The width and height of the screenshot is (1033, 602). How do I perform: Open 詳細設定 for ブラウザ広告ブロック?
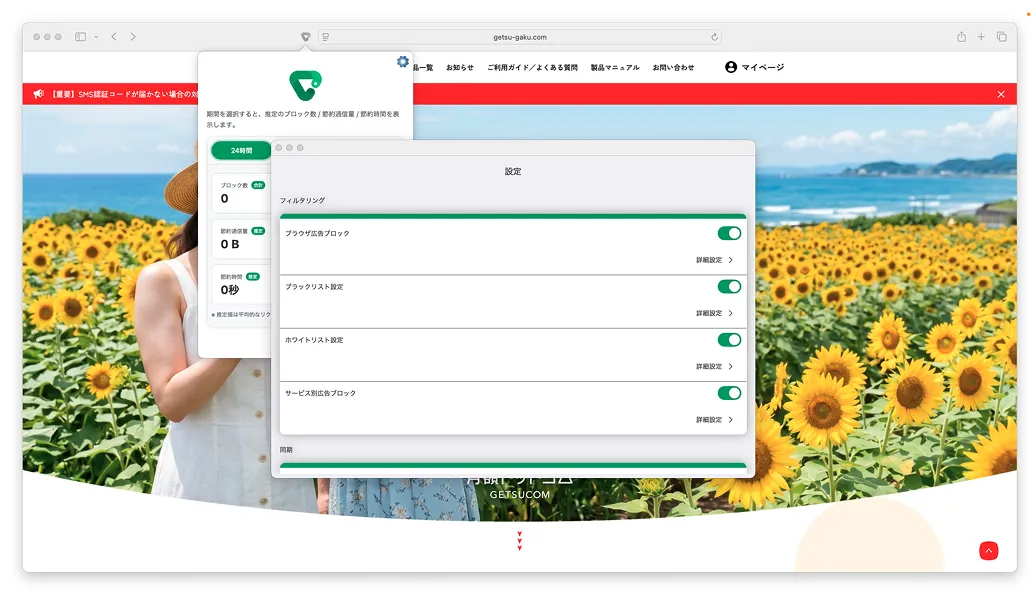click(715, 260)
